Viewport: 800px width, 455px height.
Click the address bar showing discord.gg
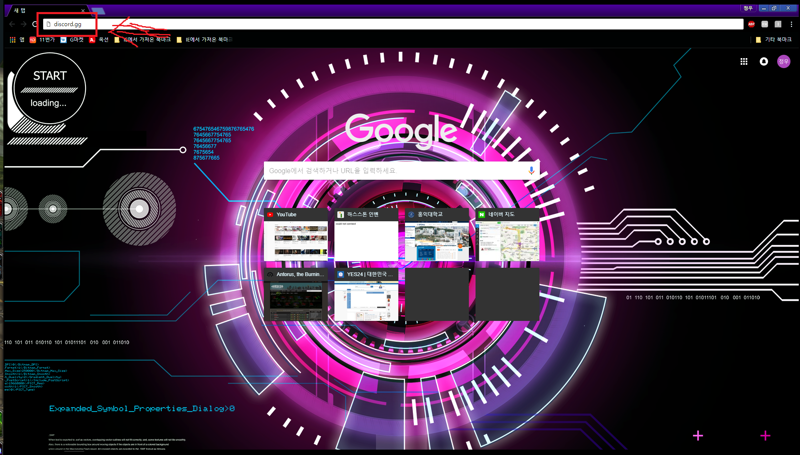(393, 24)
